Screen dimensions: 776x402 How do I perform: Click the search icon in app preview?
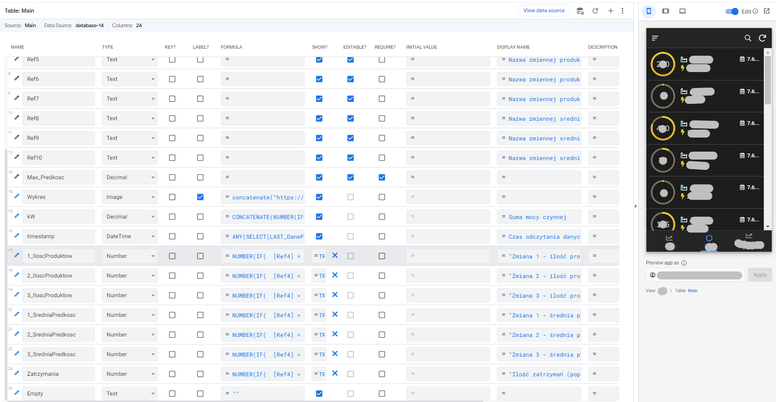point(748,38)
